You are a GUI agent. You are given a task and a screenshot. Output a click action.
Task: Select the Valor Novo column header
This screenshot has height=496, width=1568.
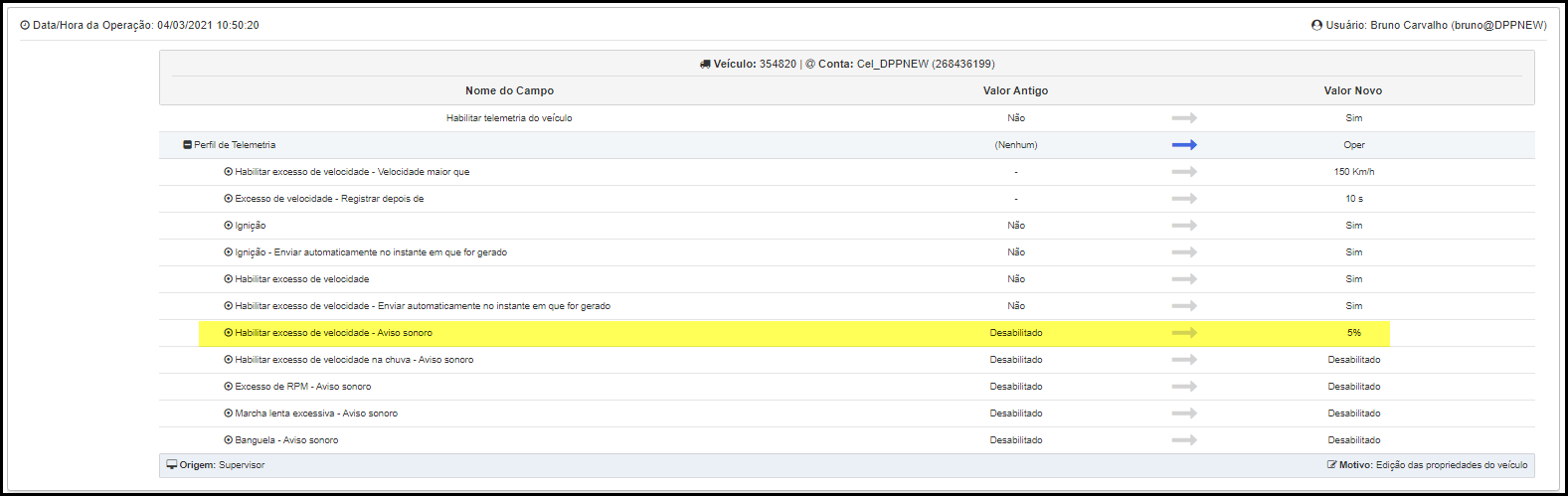(1352, 90)
